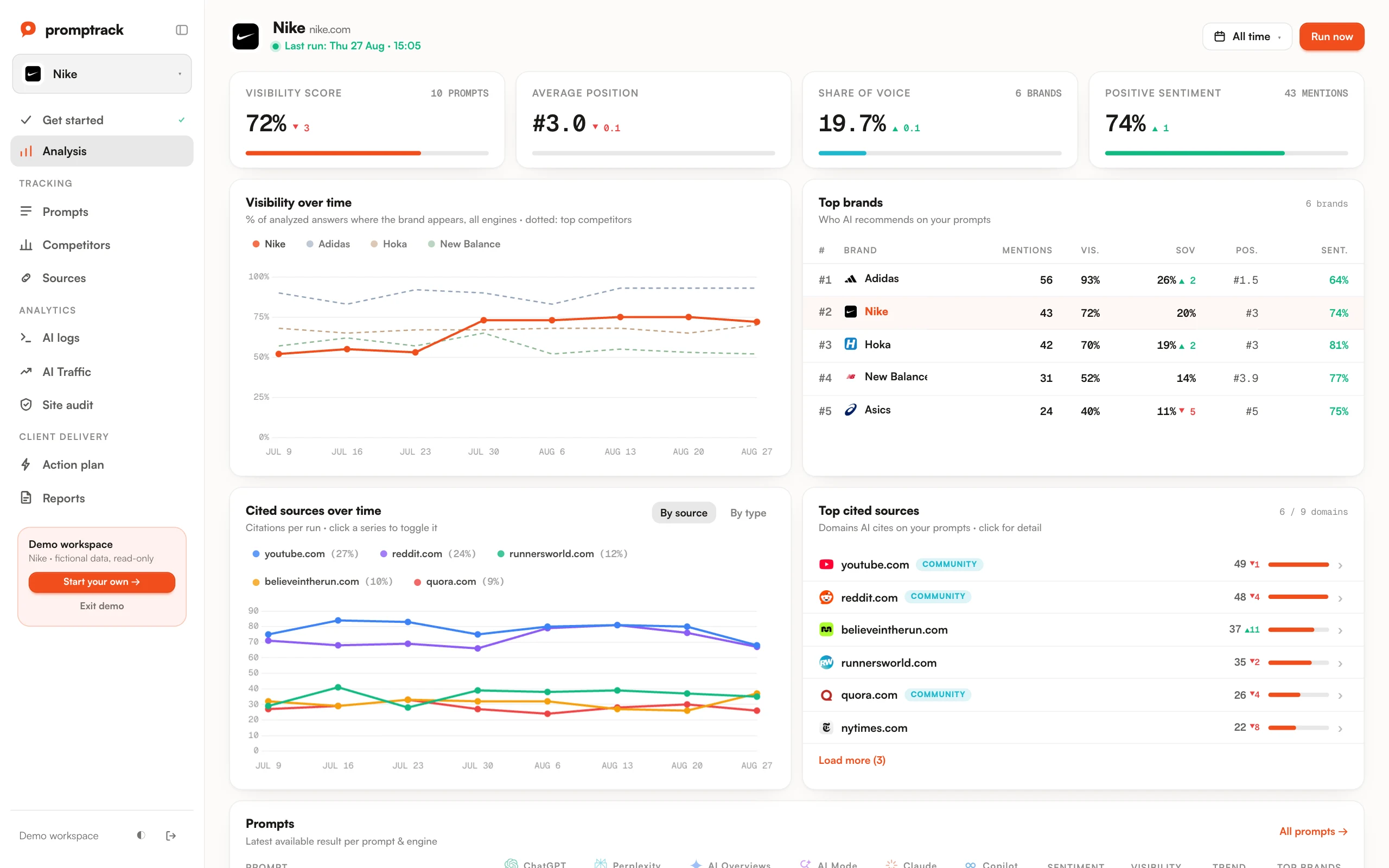The width and height of the screenshot is (1389, 868).
Task: Toggle the dark mode theme icon
Action: 141,835
